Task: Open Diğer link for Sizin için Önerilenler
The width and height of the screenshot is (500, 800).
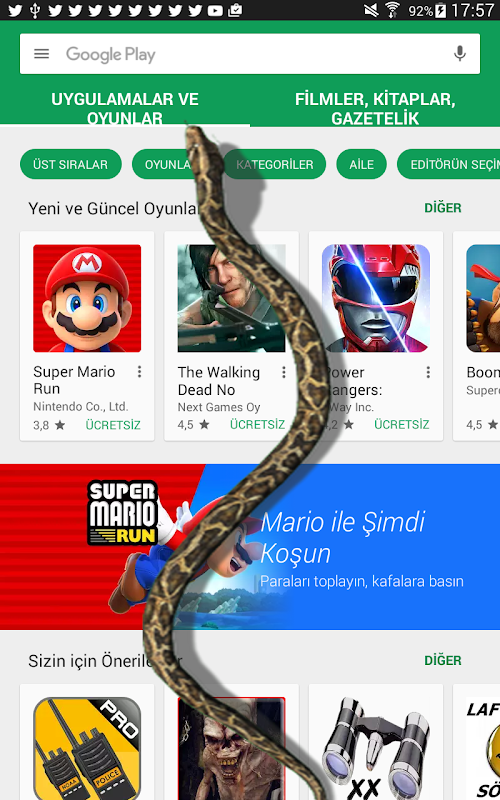Action: tap(442, 660)
